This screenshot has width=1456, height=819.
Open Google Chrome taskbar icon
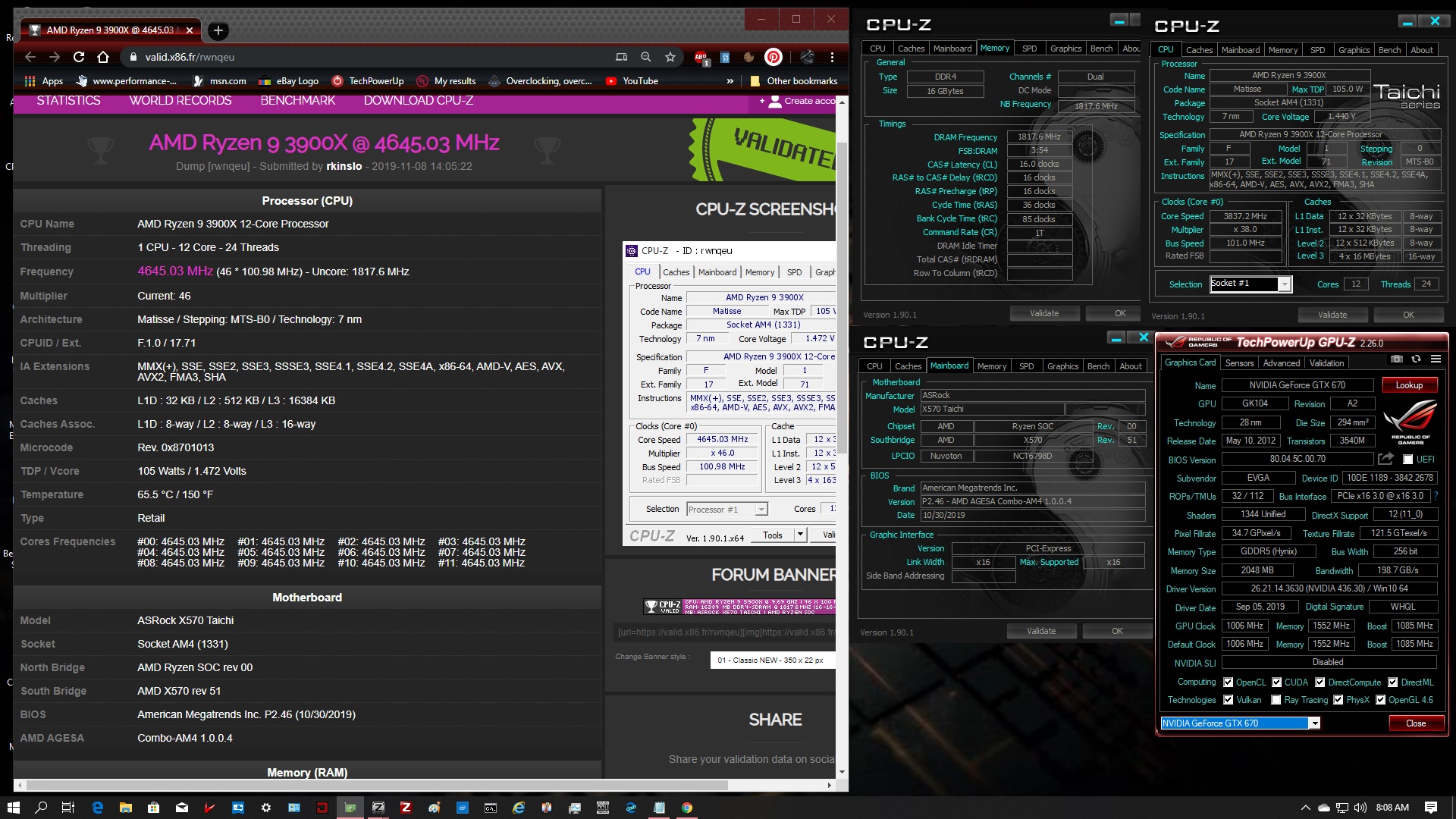click(687, 808)
